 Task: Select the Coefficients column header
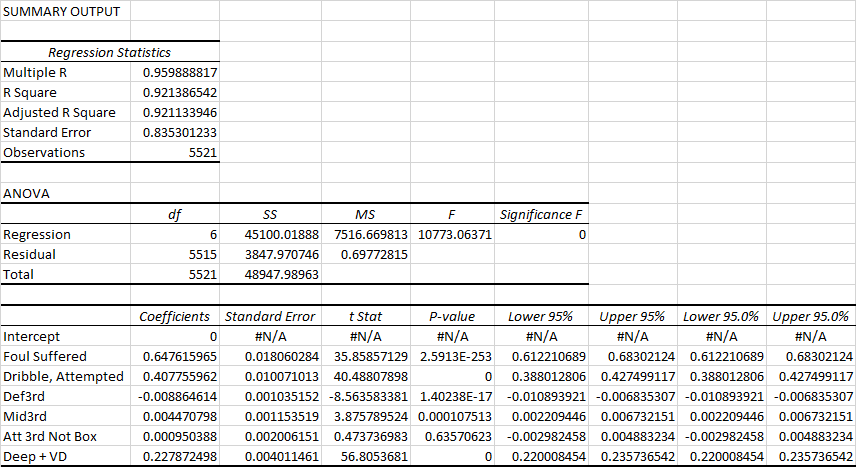coord(175,316)
